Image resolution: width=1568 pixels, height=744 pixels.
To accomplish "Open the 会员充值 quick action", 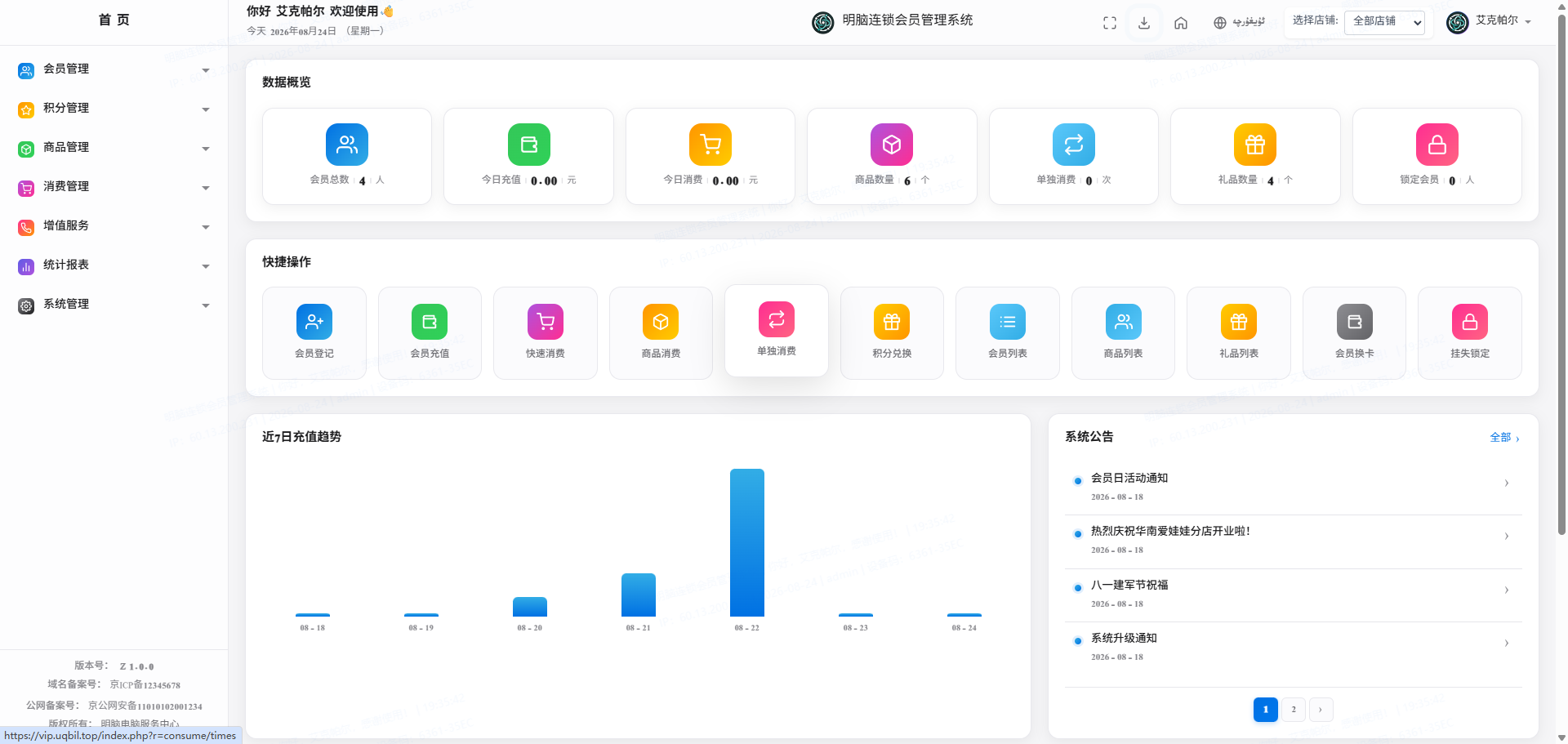I will click(x=430, y=332).
